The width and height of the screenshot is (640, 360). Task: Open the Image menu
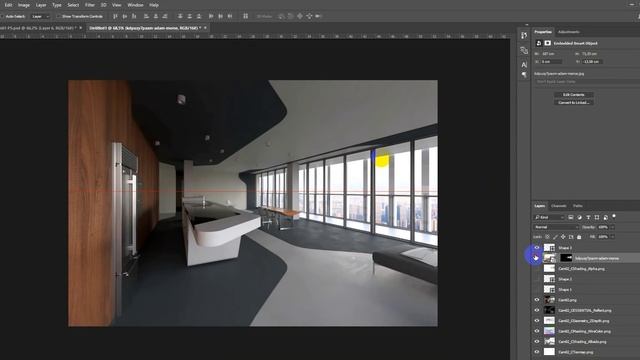tap(24, 5)
